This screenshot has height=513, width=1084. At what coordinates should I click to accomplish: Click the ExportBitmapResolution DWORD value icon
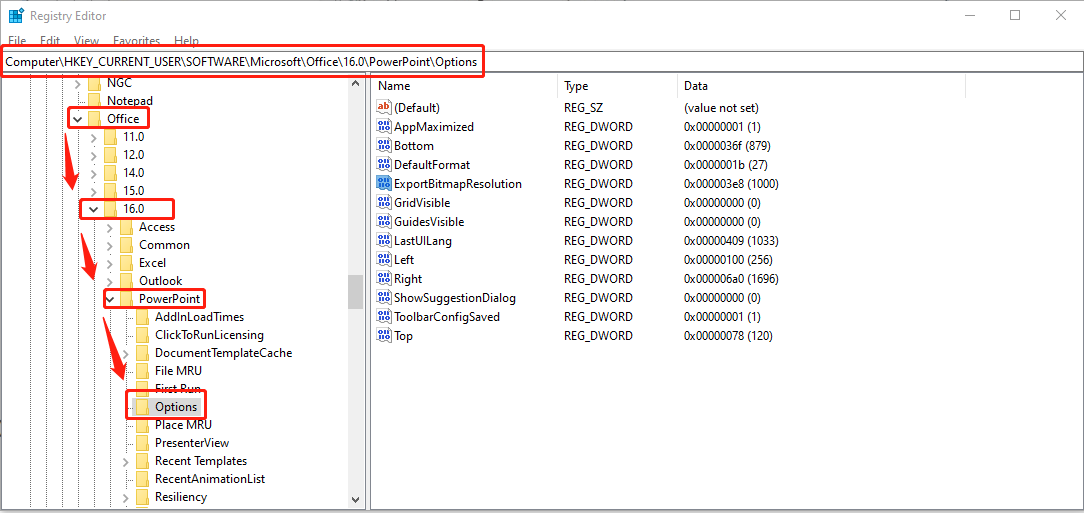click(x=384, y=184)
